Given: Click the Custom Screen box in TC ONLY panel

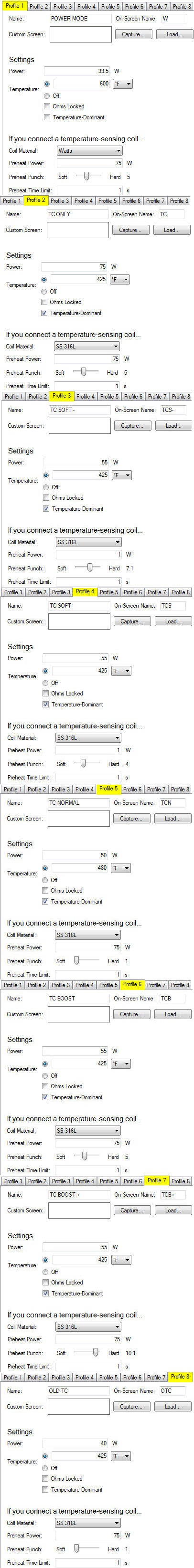Looking at the screenshot, I should pyautogui.click(x=77, y=230).
